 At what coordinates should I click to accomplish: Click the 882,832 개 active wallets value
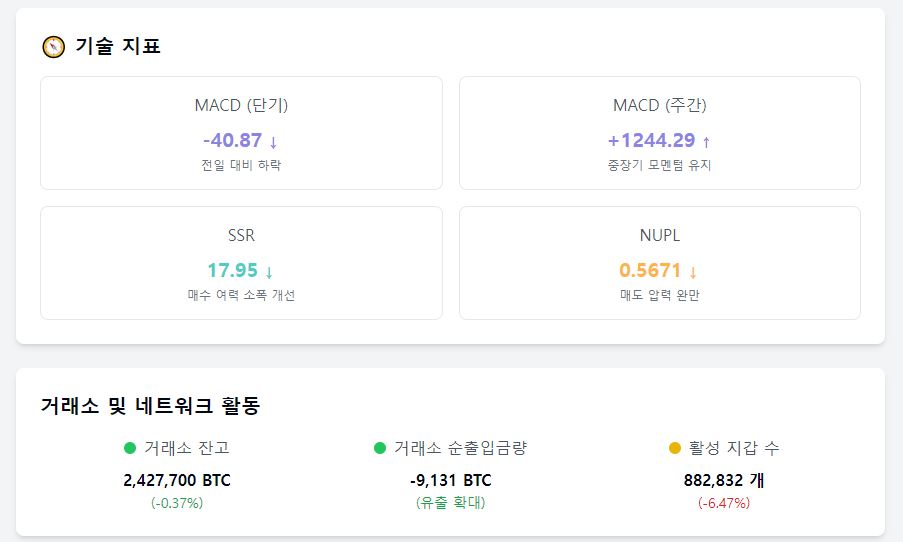pyautogui.click(x=724, y=480)
